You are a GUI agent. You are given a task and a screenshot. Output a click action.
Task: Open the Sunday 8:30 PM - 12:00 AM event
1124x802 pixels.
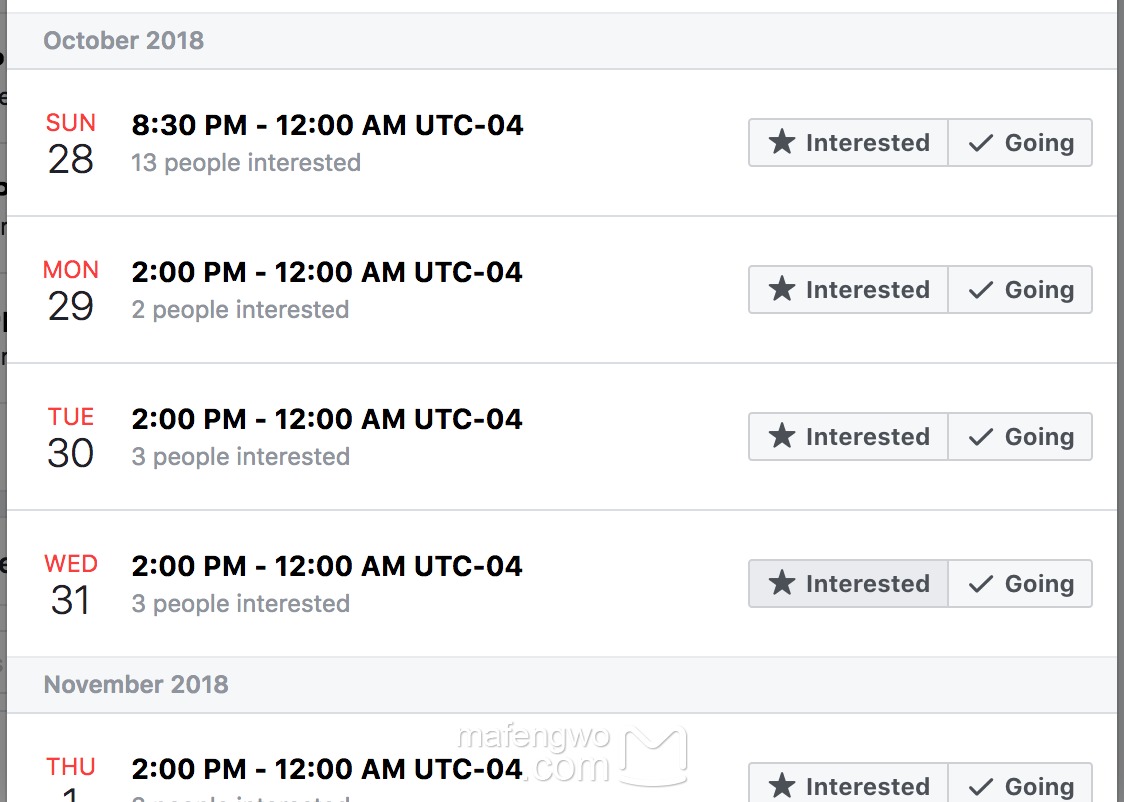[x=327, y=125]
